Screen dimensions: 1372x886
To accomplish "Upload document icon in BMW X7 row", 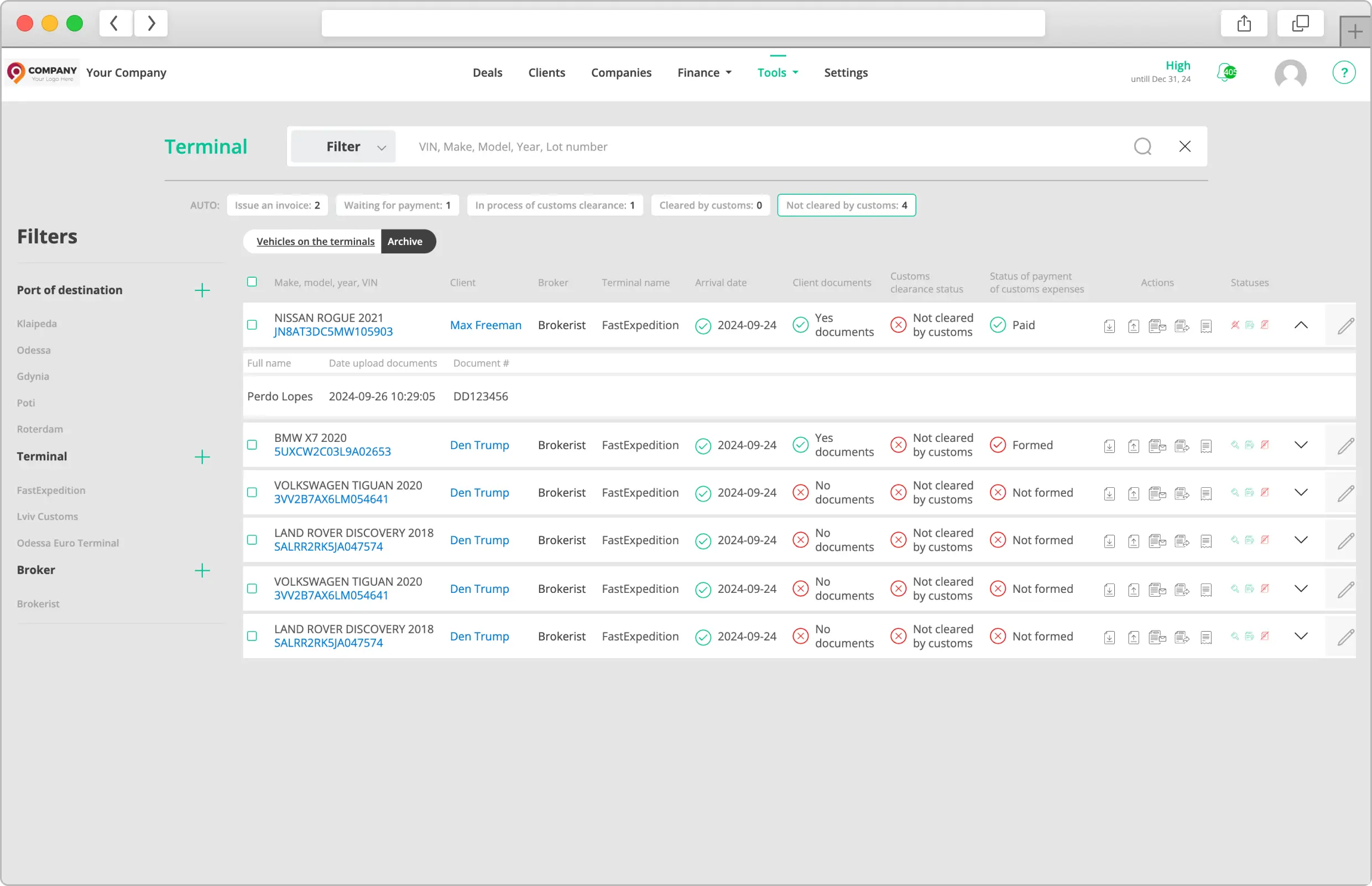I will 1133,446.
